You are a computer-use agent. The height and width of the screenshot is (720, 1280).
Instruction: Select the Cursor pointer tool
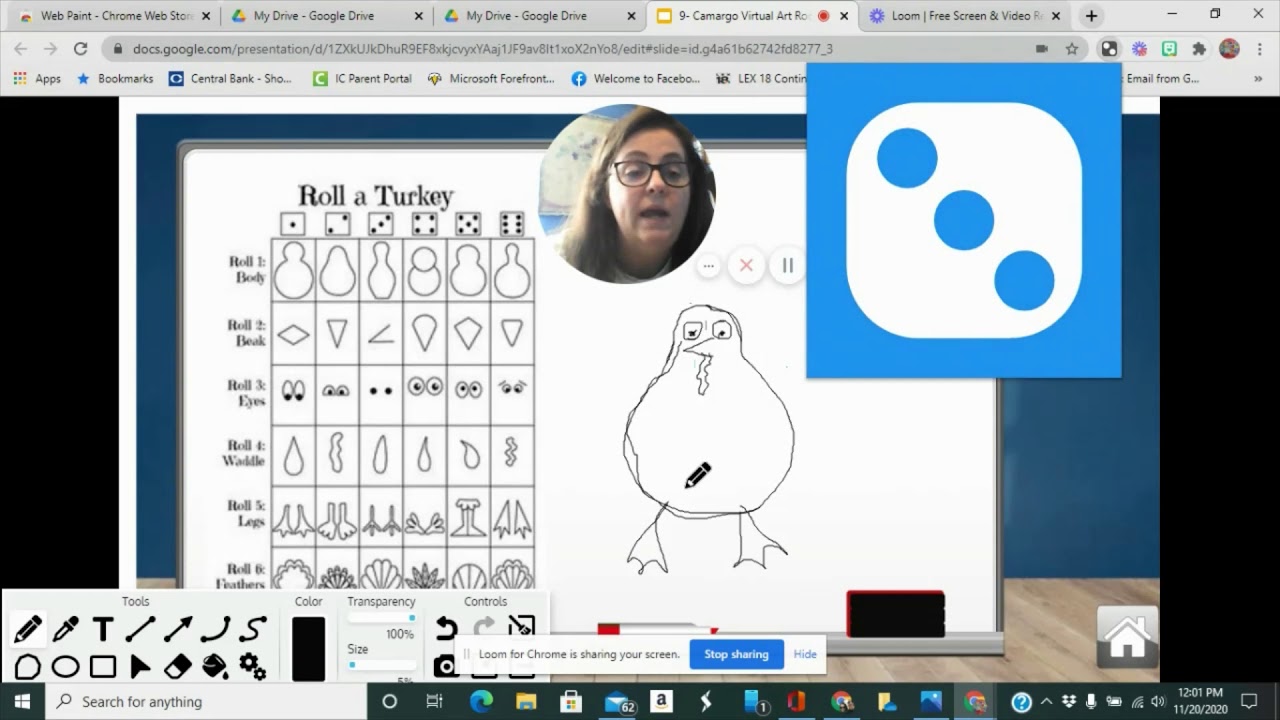tap(140, 666)
